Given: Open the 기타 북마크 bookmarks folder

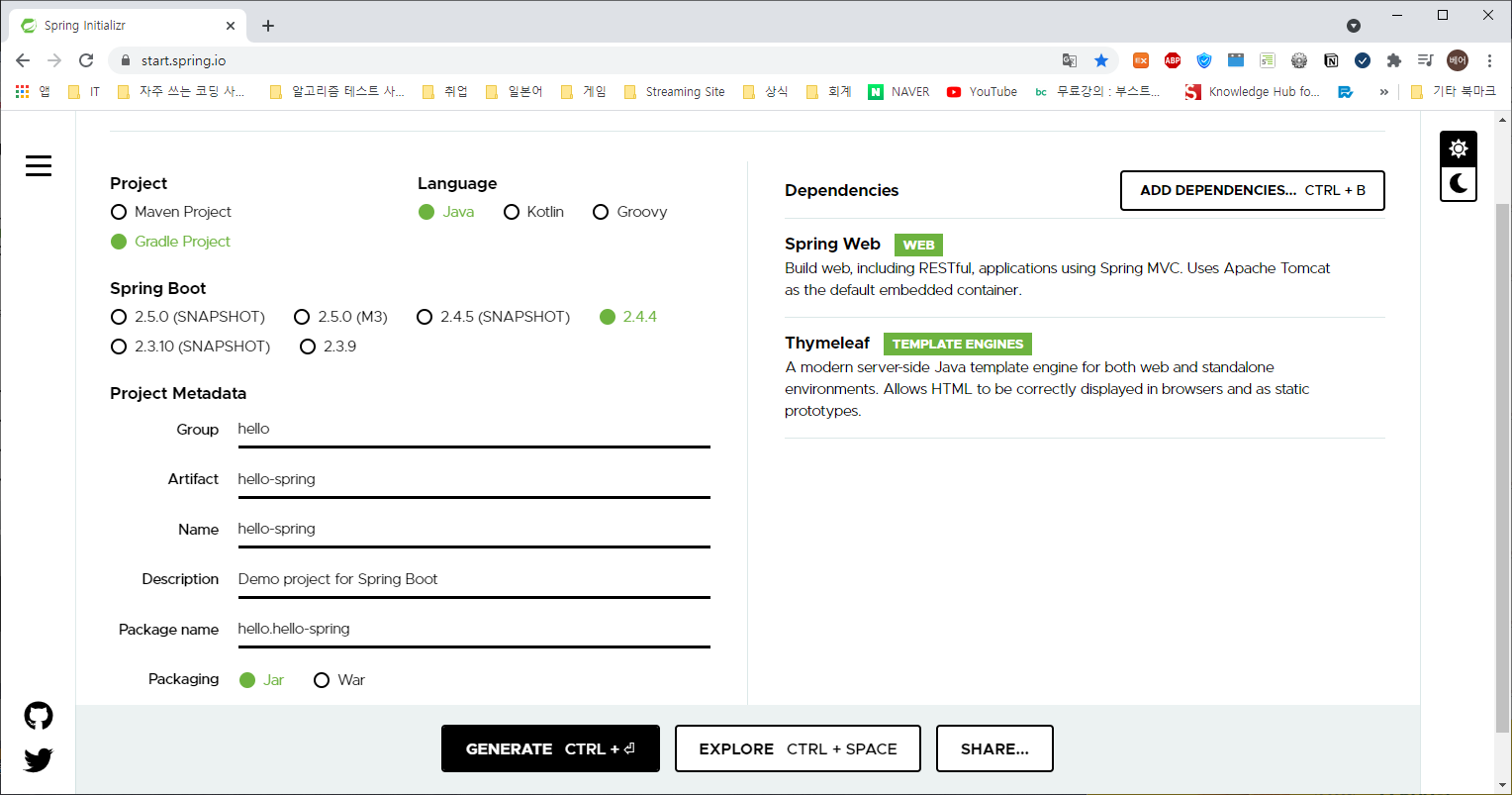Looking at the screenshot, I should pyautogui.click(x=1454, y=91).
